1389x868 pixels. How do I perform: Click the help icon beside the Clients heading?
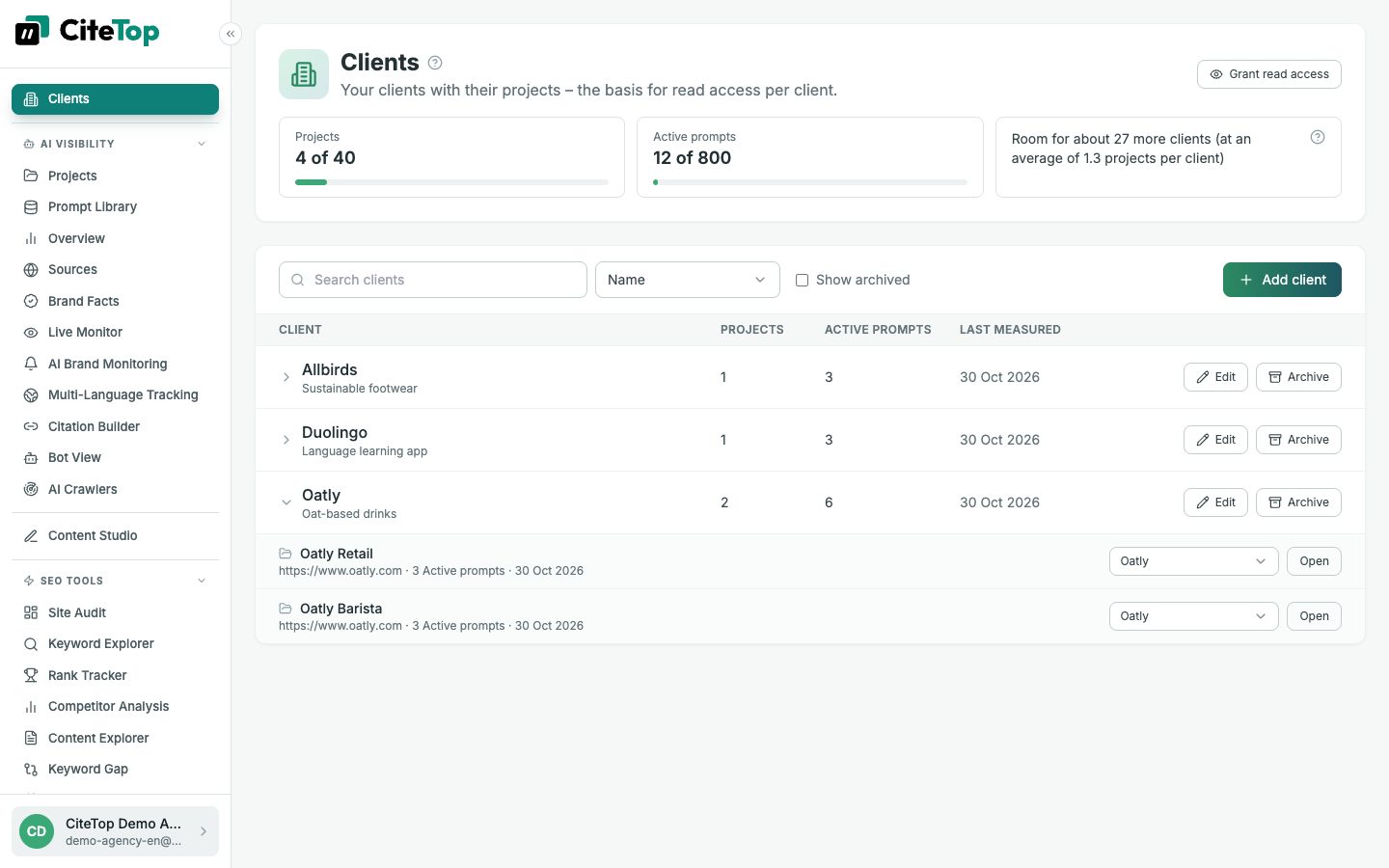435,63
